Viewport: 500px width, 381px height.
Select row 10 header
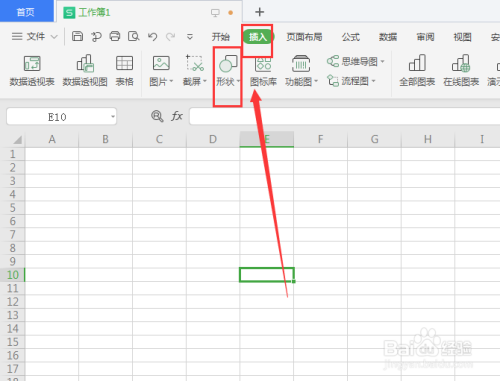pyautogui.click(x=13, y=275)
